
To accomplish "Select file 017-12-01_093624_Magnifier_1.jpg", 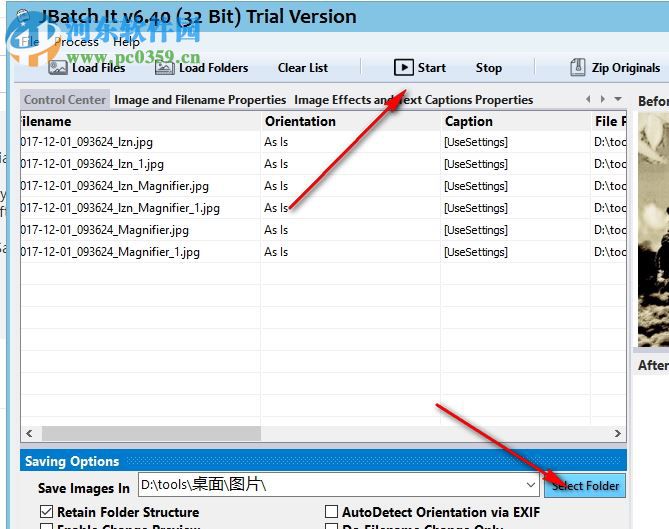I will tap(110, 252).
